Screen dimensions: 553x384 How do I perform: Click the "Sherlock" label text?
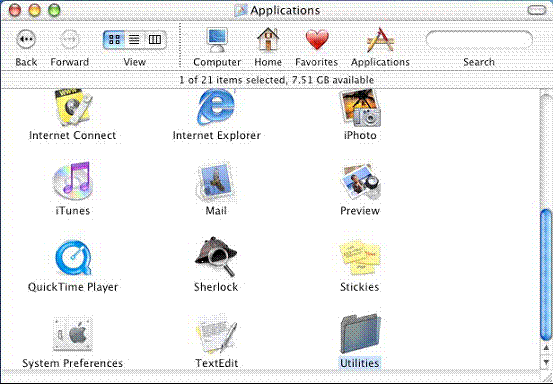pos(216,287)
